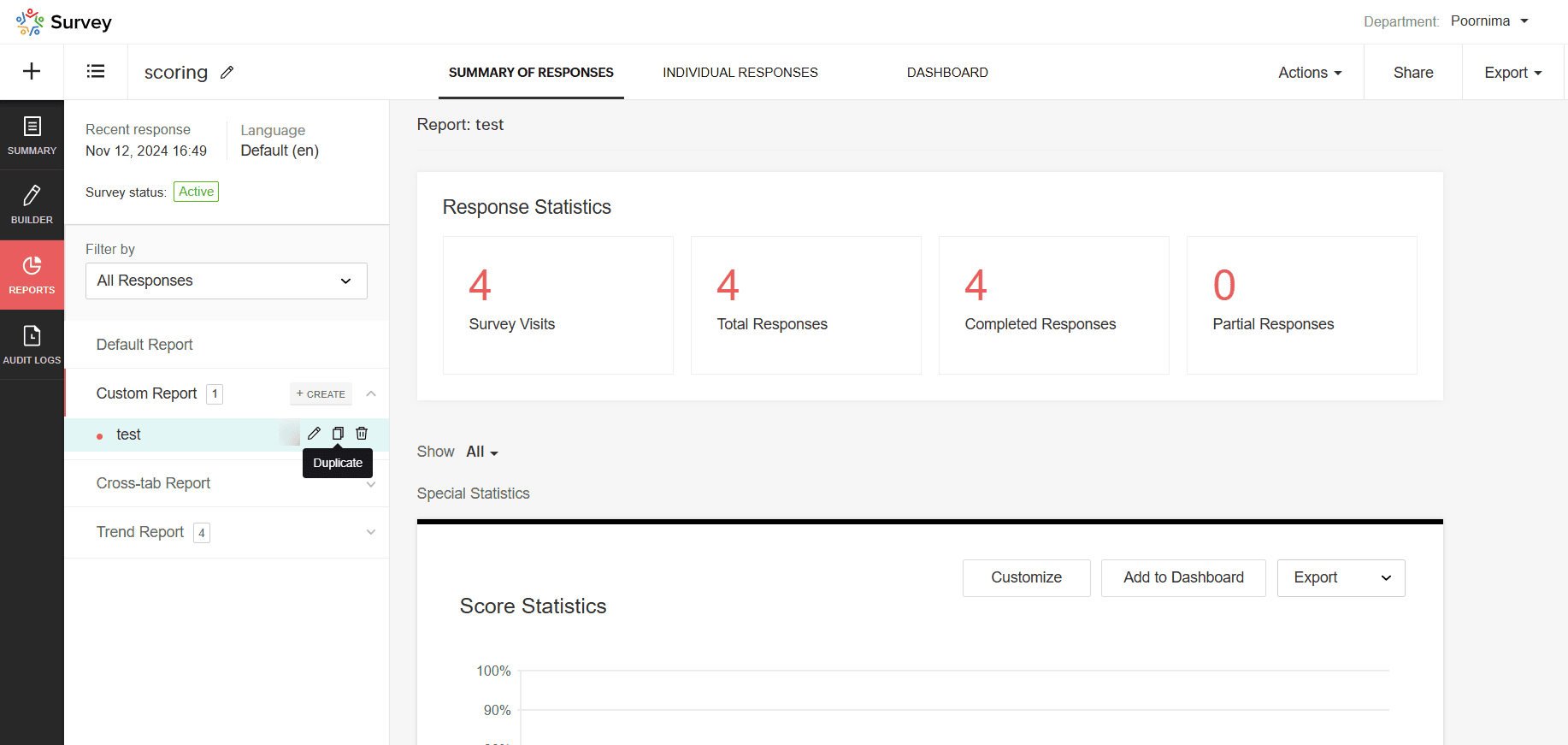Click Add to Dashboard button
The width and height of the screenshot is (1568, 745).
pyautogui.click(x=1183, y=577)
